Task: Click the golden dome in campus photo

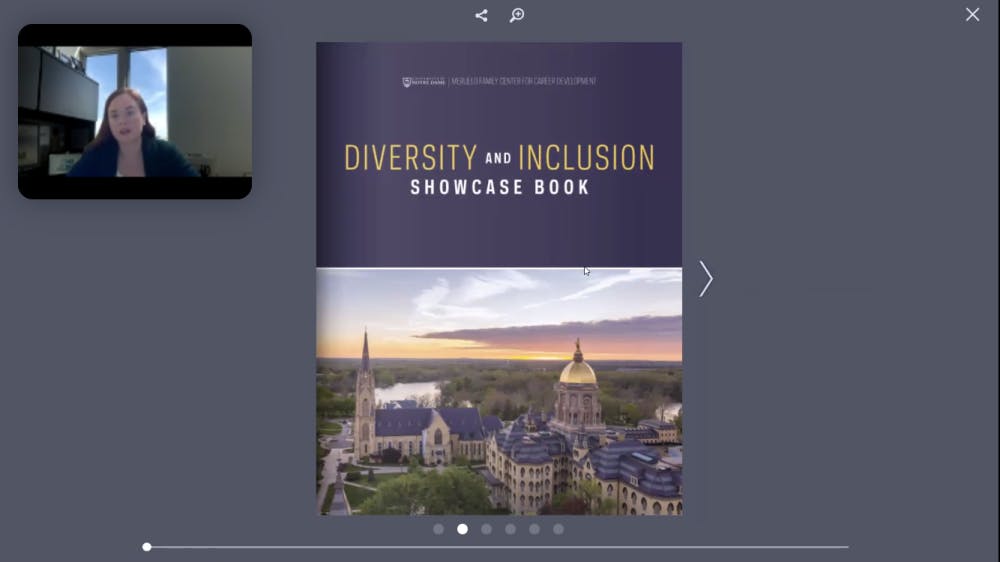Action: pyautogui.click(x=577, y=372)
